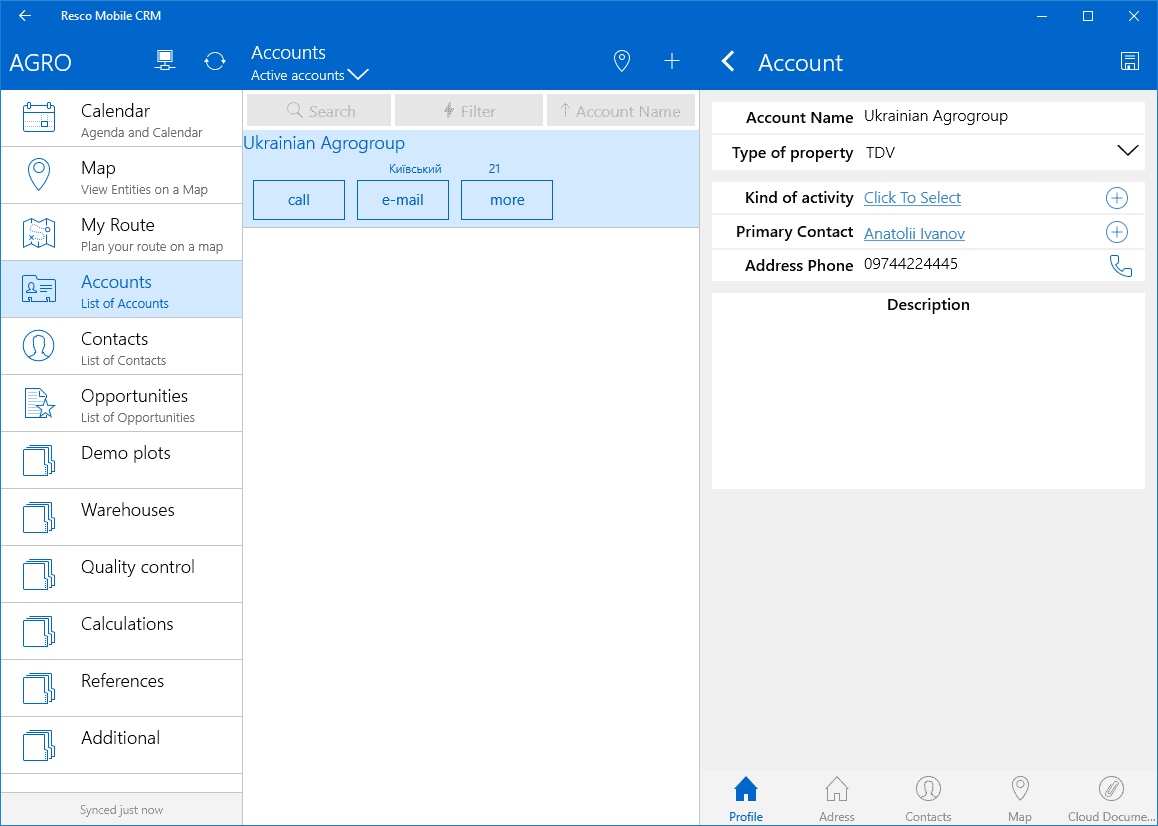Switch to the Cloud Documents tab
The height and width of the screenshot is (826, 1158).
(1111, 799)
